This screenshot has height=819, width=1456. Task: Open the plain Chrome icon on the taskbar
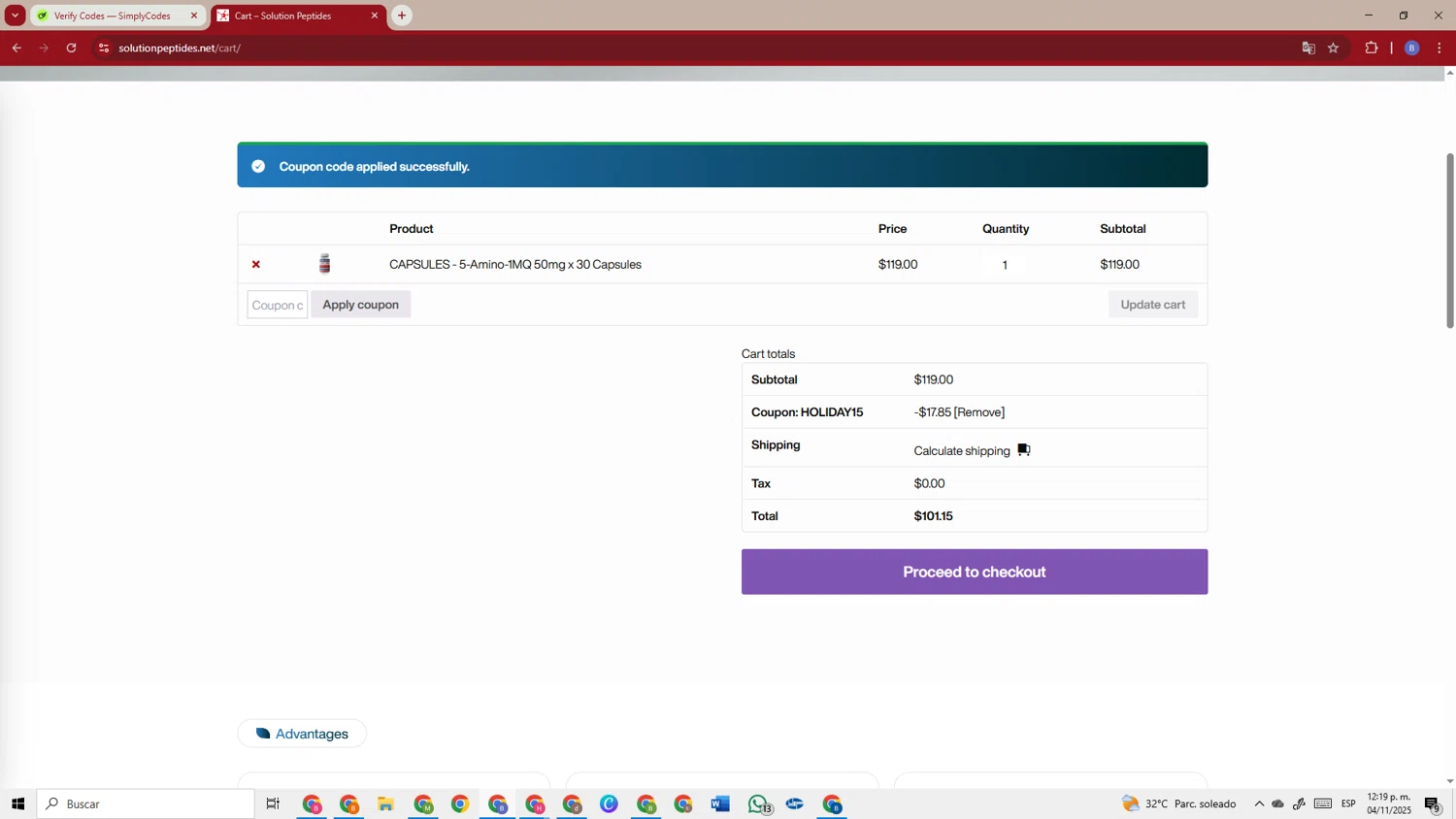coord(460,803)
